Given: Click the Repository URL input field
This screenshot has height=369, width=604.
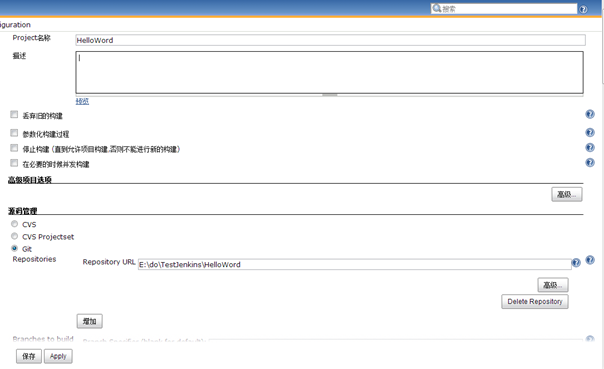Looking at the screenshot, I should [354, 265].
